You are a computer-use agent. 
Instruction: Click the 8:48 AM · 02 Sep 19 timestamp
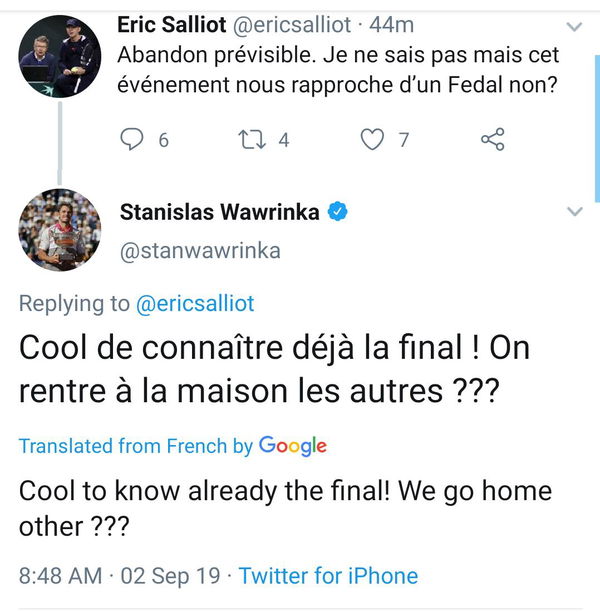click(x=120, y=576)
